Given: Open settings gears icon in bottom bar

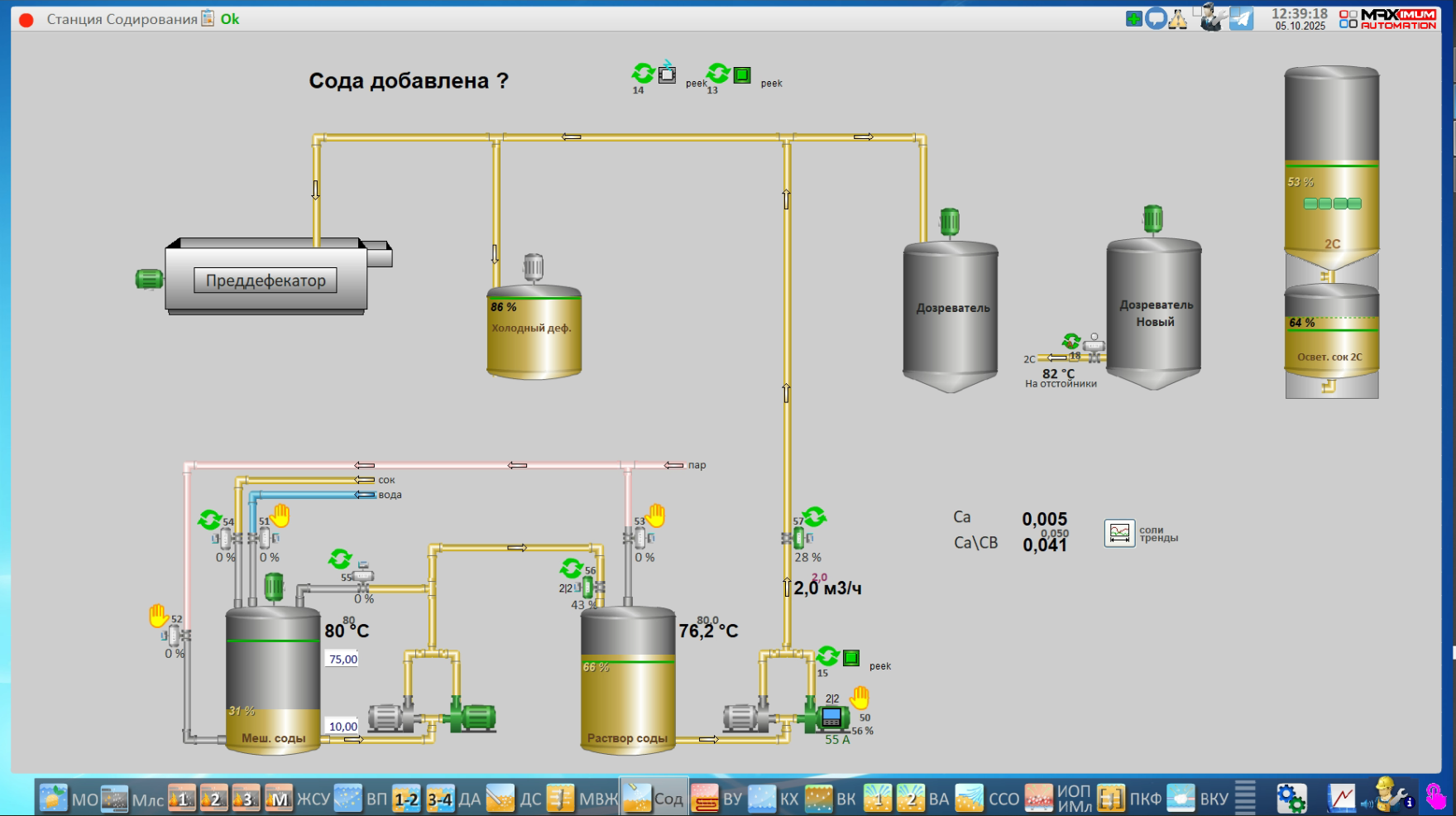Looking at the screenshot, I should [1291, 799].
